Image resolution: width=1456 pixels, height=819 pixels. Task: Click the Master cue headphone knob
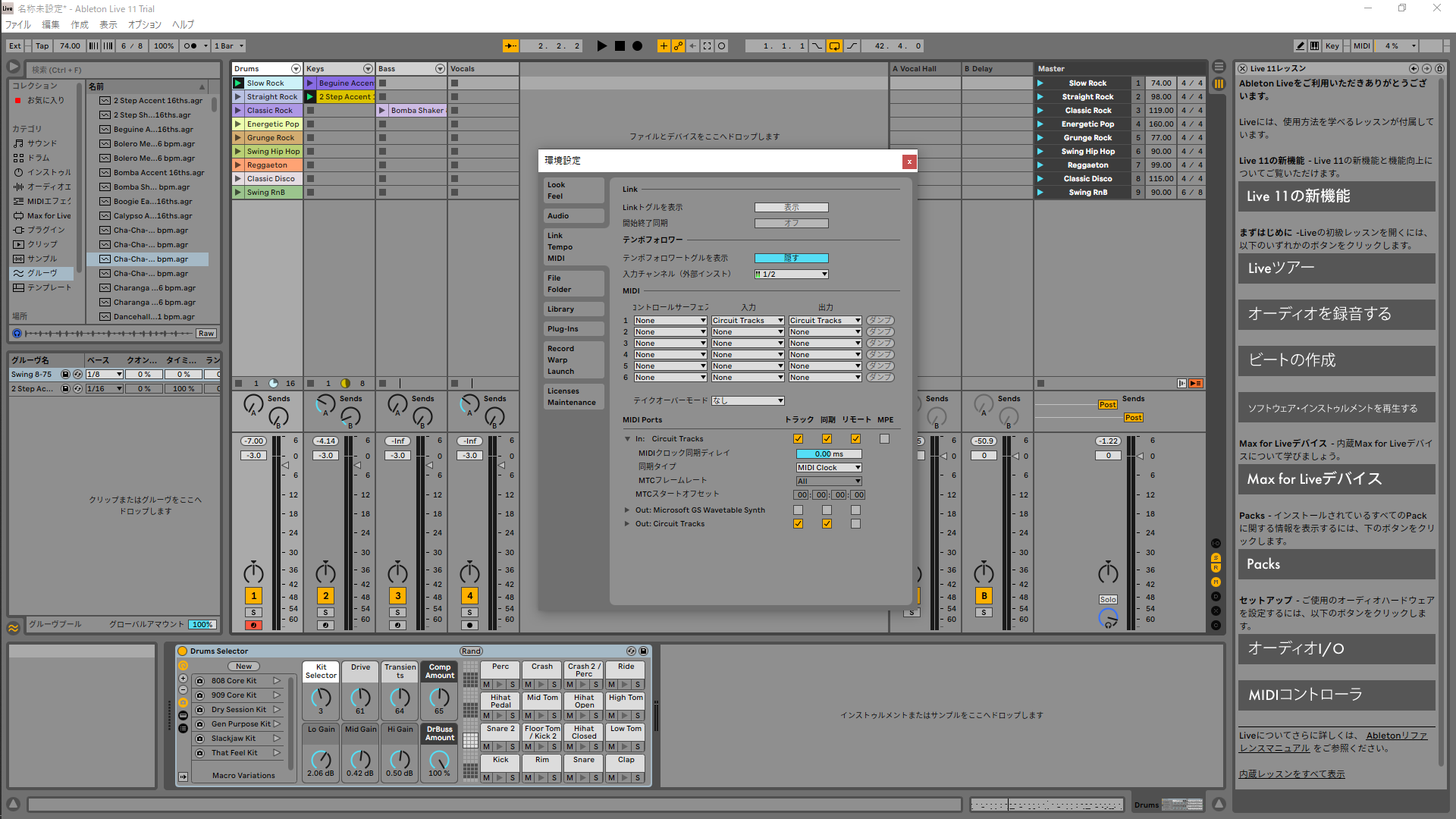(1108, 618)
